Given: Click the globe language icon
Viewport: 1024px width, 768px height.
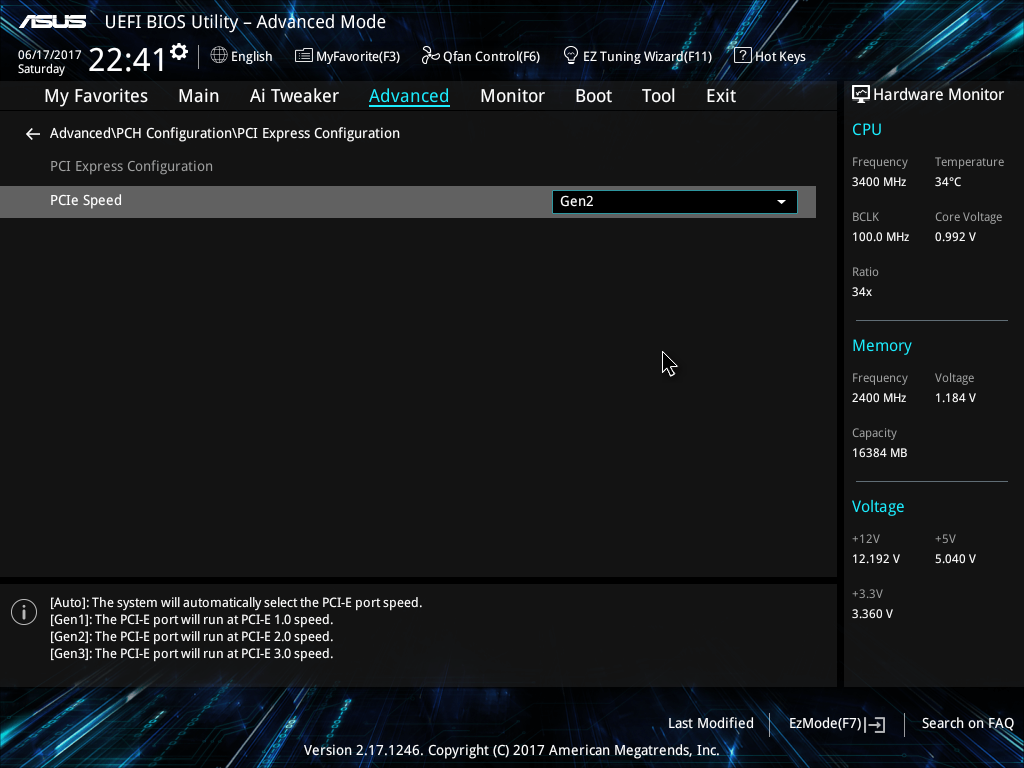Looking at the screenshot, I should 219,56.
